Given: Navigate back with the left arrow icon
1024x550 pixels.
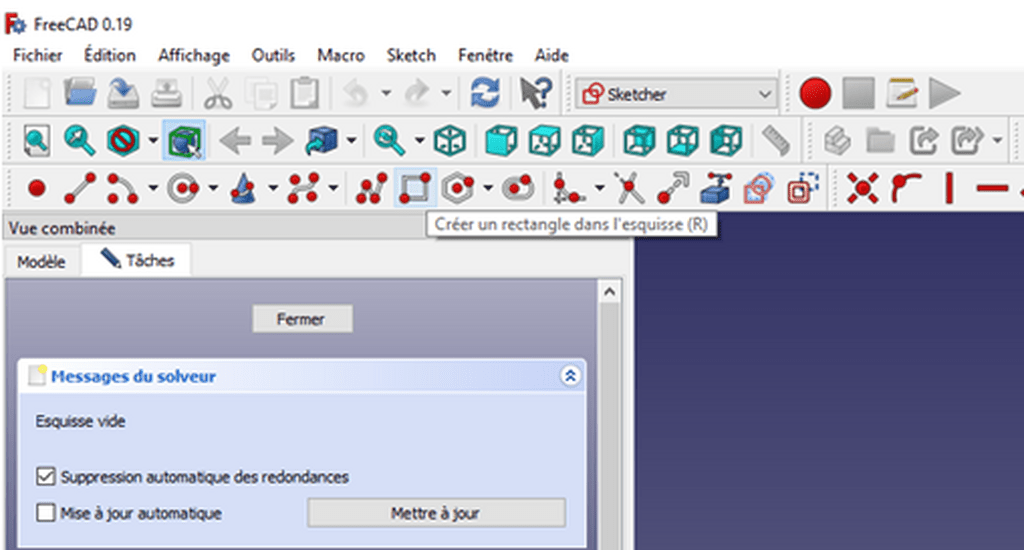Looking at the screenshot, I should 235,140.
